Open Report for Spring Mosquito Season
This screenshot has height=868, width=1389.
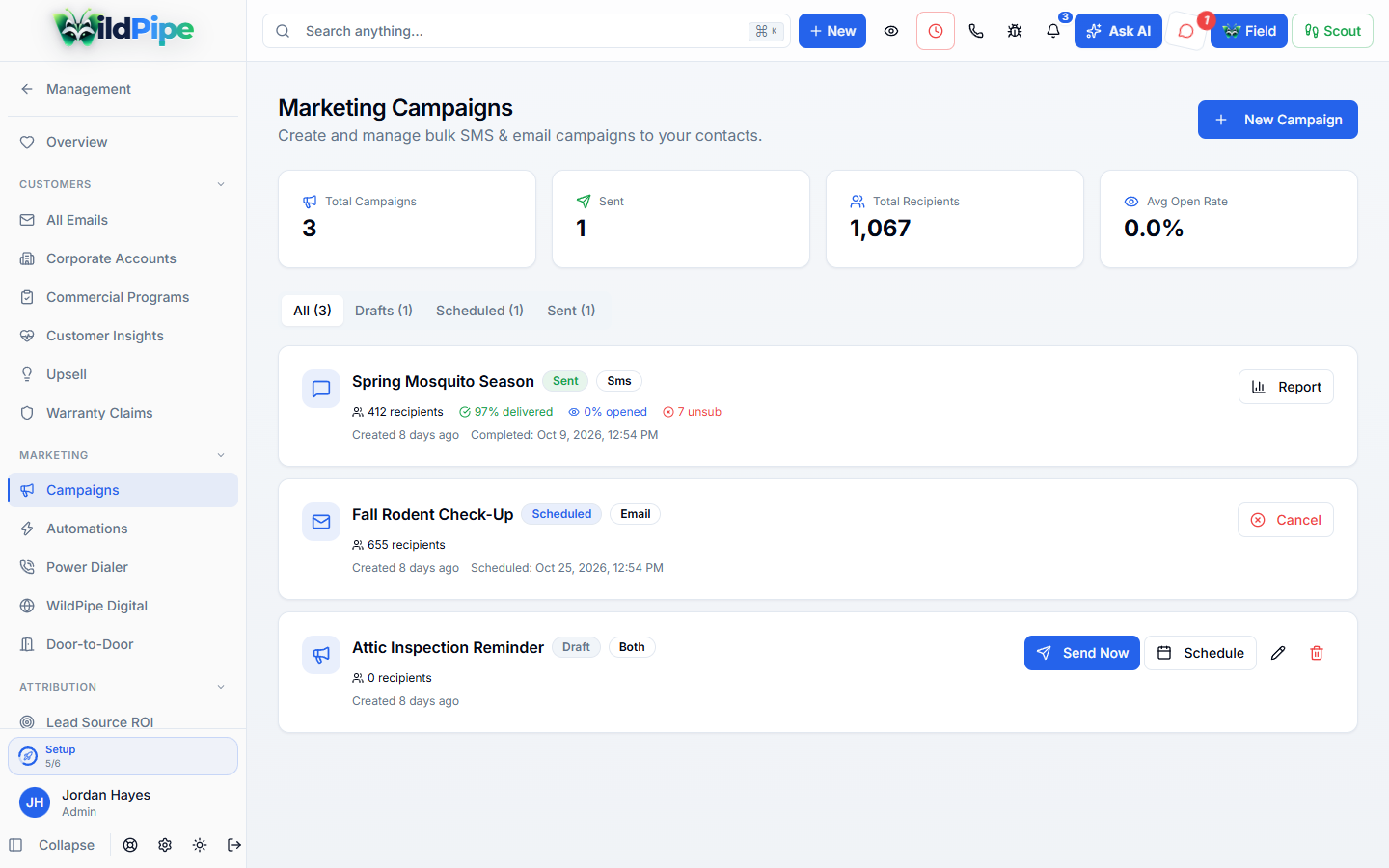click(1286, 387)
